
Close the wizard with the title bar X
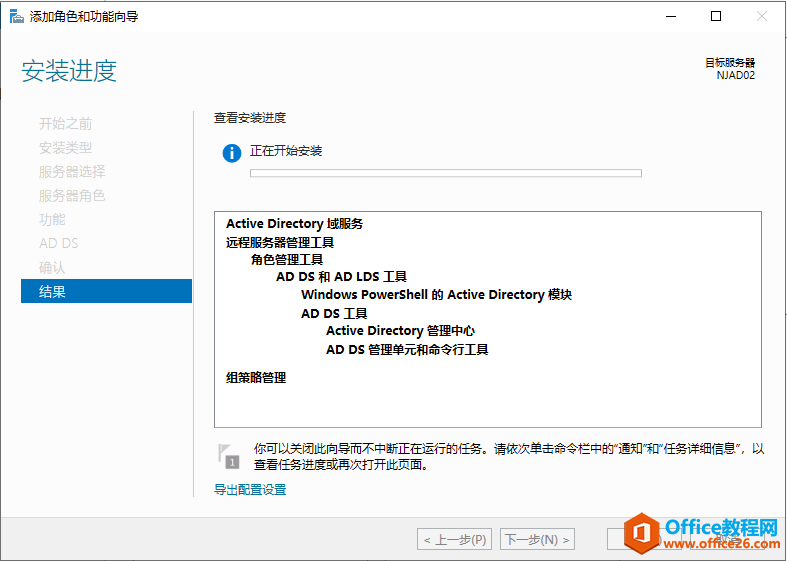pos(761,16)
